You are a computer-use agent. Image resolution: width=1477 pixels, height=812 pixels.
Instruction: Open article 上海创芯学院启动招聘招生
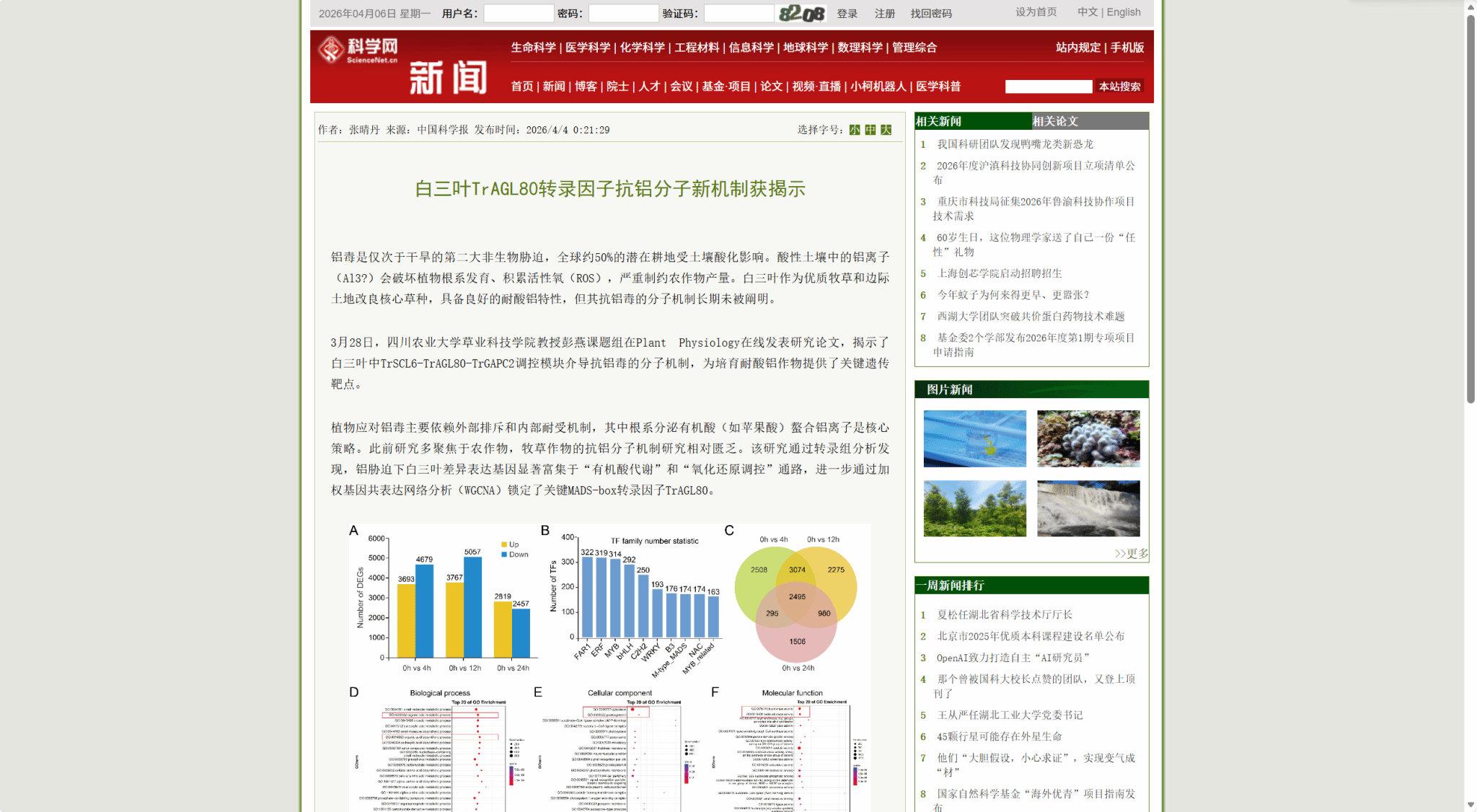click(x=999, y=273)
